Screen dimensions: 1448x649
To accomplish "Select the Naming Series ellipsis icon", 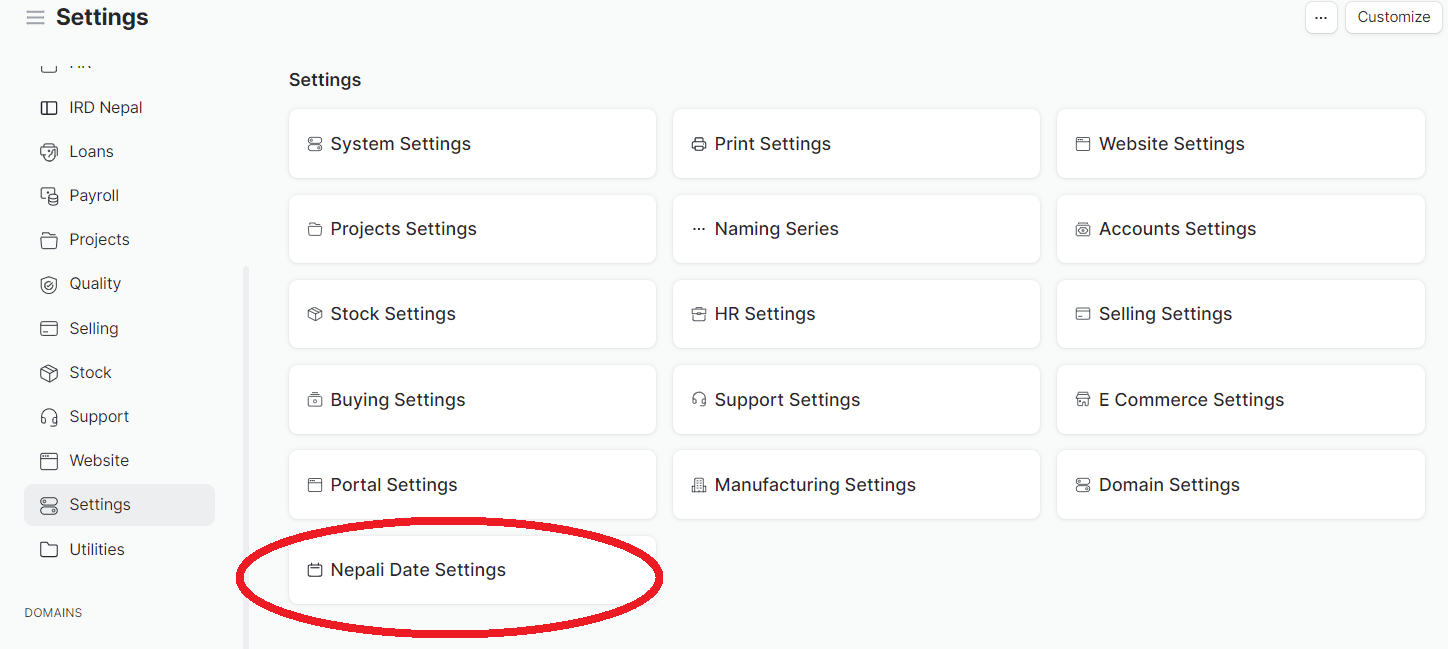I will (699, 228).
